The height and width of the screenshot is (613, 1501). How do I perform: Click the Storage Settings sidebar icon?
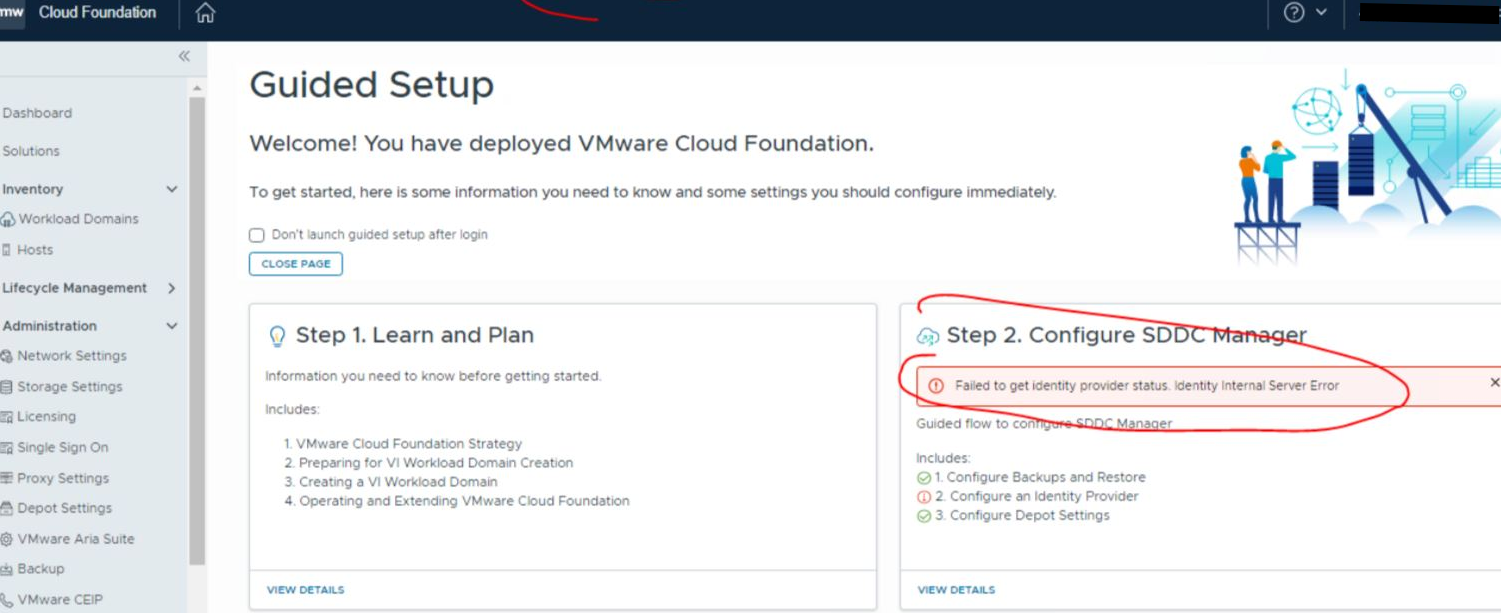pos(7,387)
